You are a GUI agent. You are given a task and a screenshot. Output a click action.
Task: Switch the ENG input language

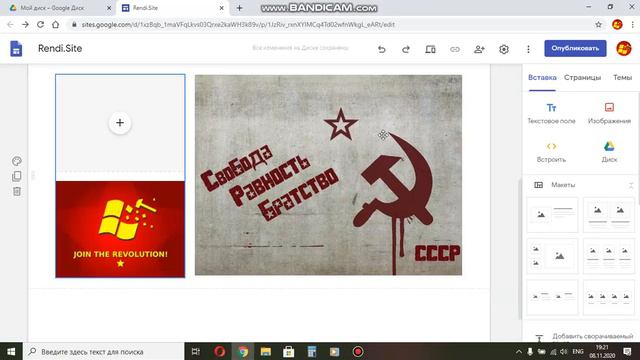(x=578, y=351)
